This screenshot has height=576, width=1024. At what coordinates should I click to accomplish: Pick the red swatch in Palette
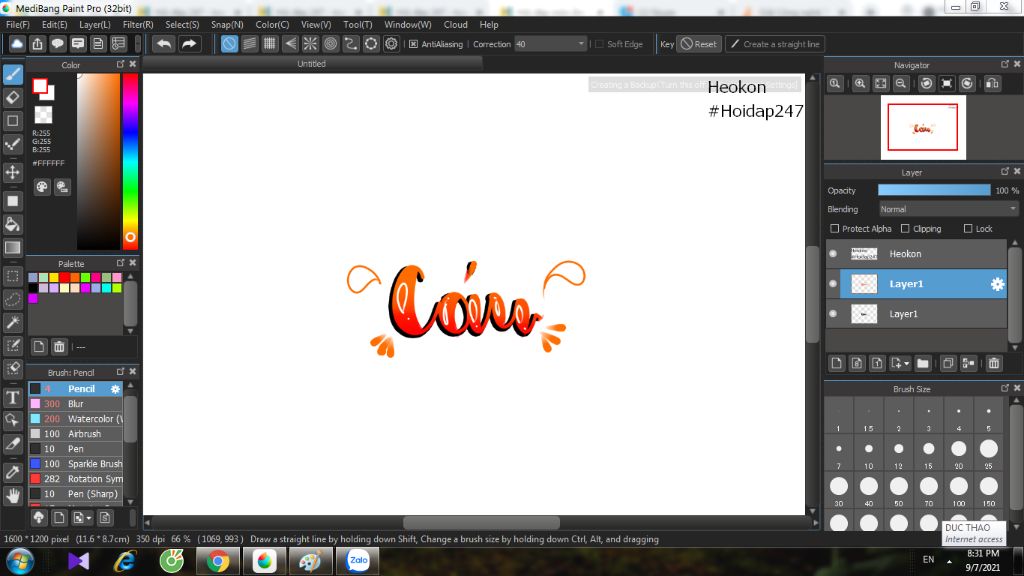[65, 278]
